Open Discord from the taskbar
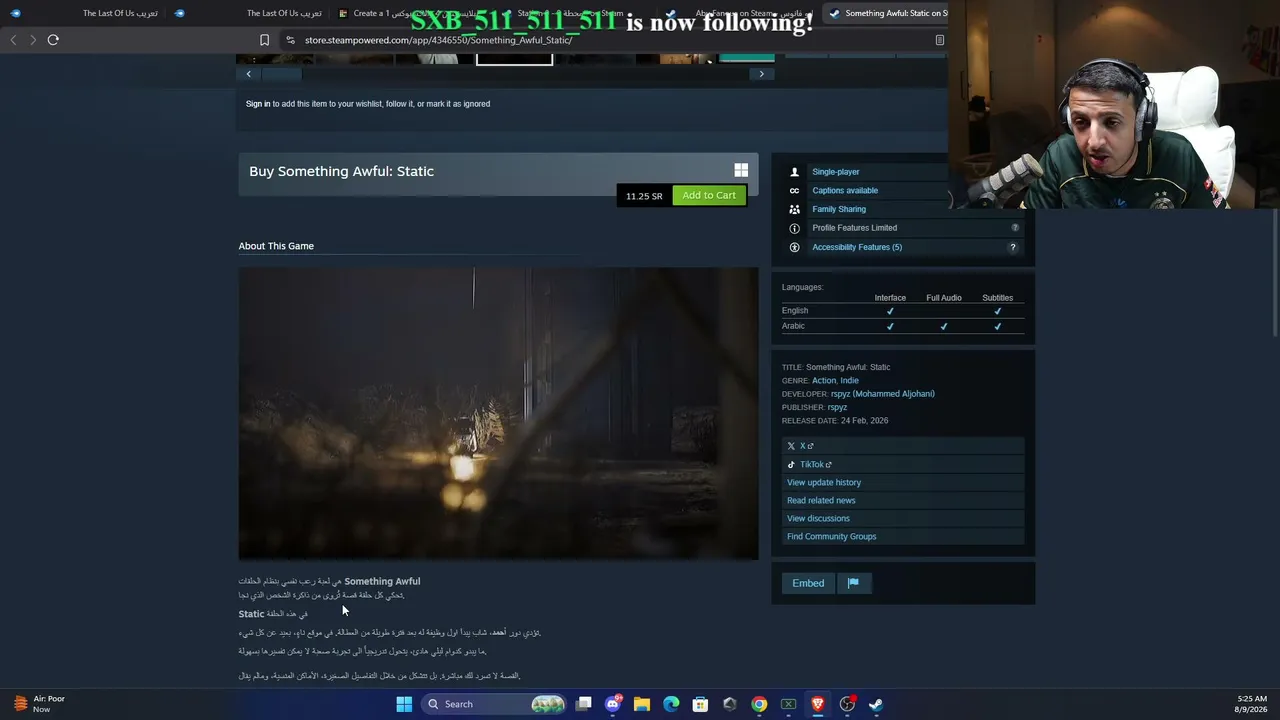Image resolution: width=1280 pixels, height=720 pixels. pyautogui.click(x=613, y=704)
